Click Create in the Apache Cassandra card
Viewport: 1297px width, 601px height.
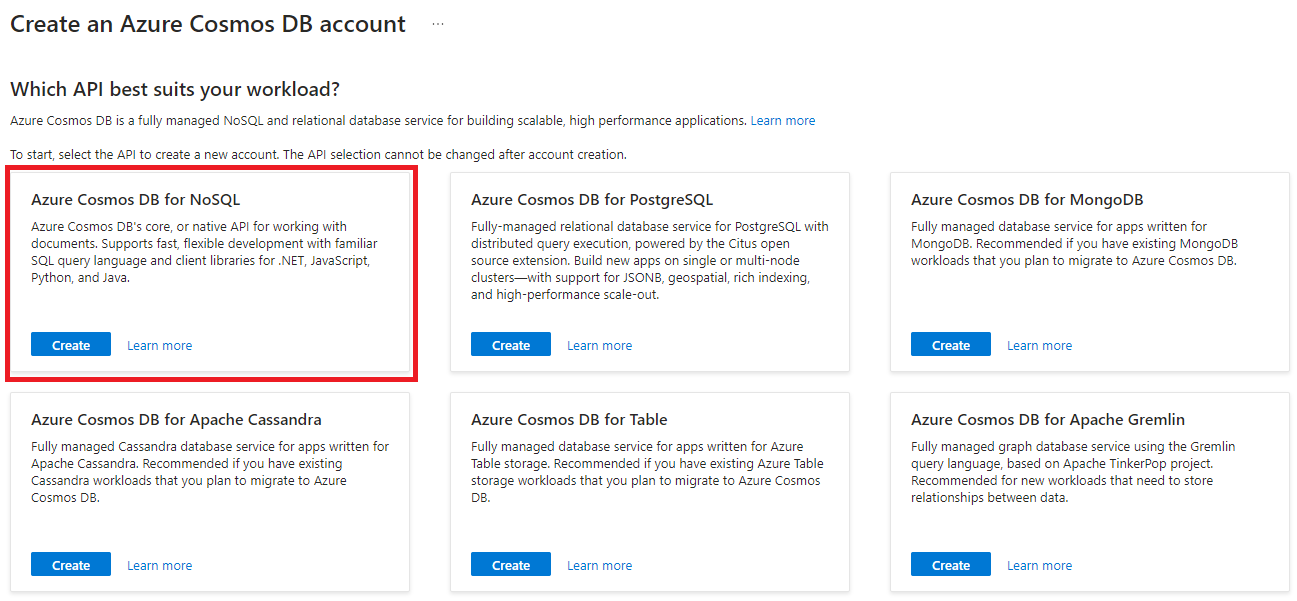click(71, 565)
